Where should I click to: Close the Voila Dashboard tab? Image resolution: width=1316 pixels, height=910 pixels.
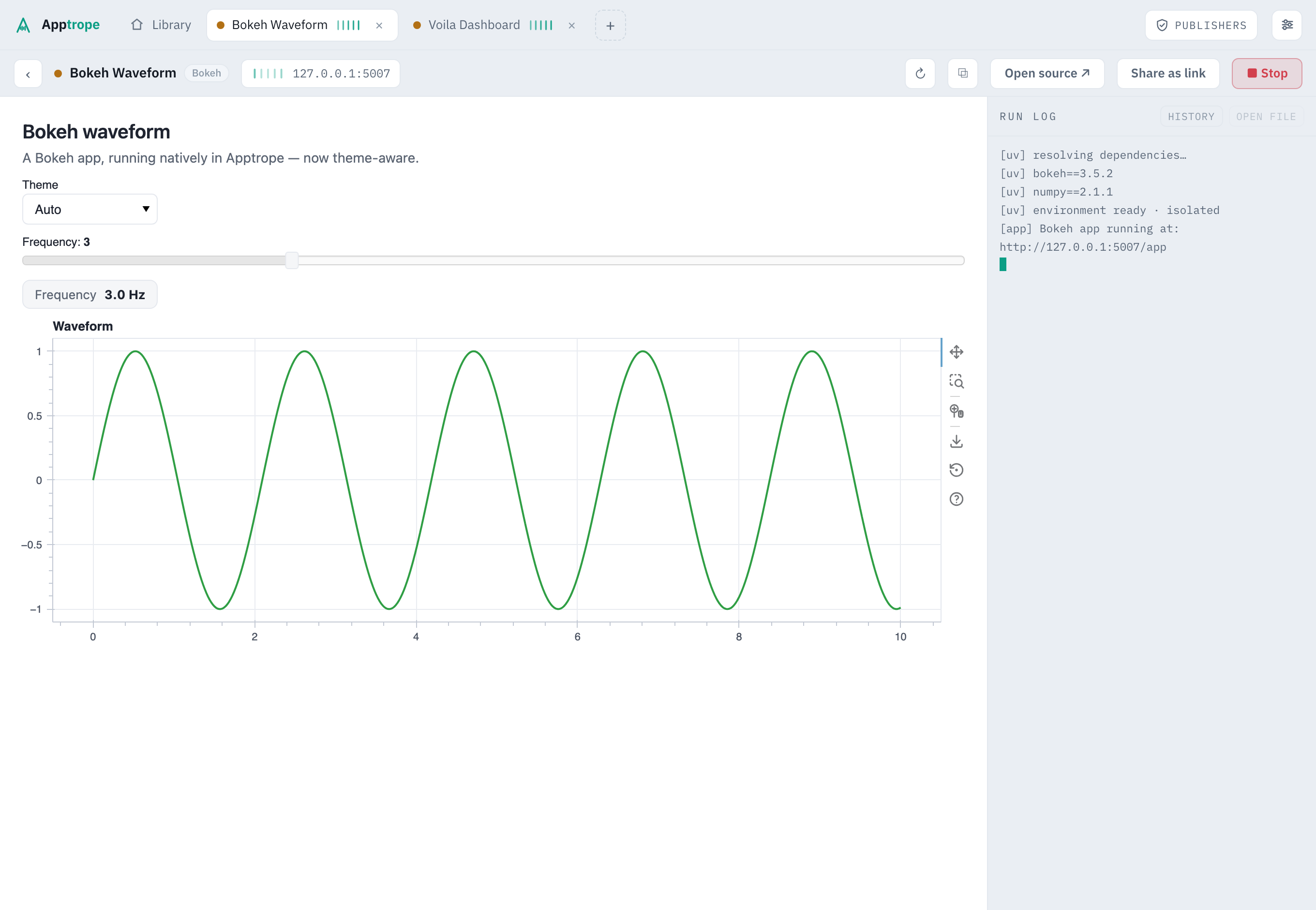tap(572, 26)
